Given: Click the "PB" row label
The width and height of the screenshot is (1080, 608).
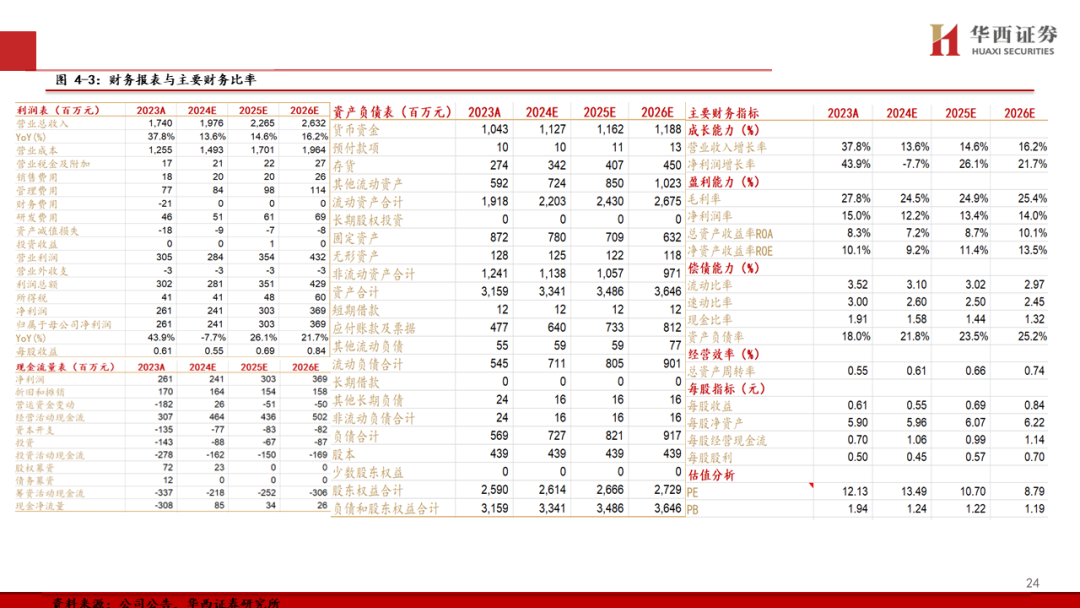Looking at the screenshot, I should coord(693,510).
